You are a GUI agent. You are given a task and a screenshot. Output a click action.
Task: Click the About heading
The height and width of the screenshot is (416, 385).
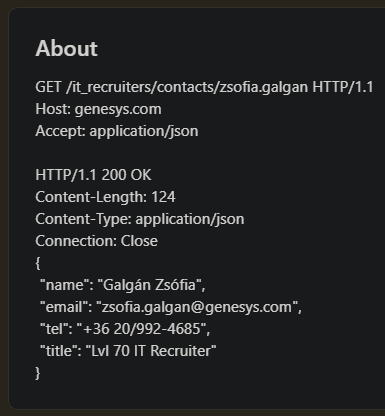(66, 49)
